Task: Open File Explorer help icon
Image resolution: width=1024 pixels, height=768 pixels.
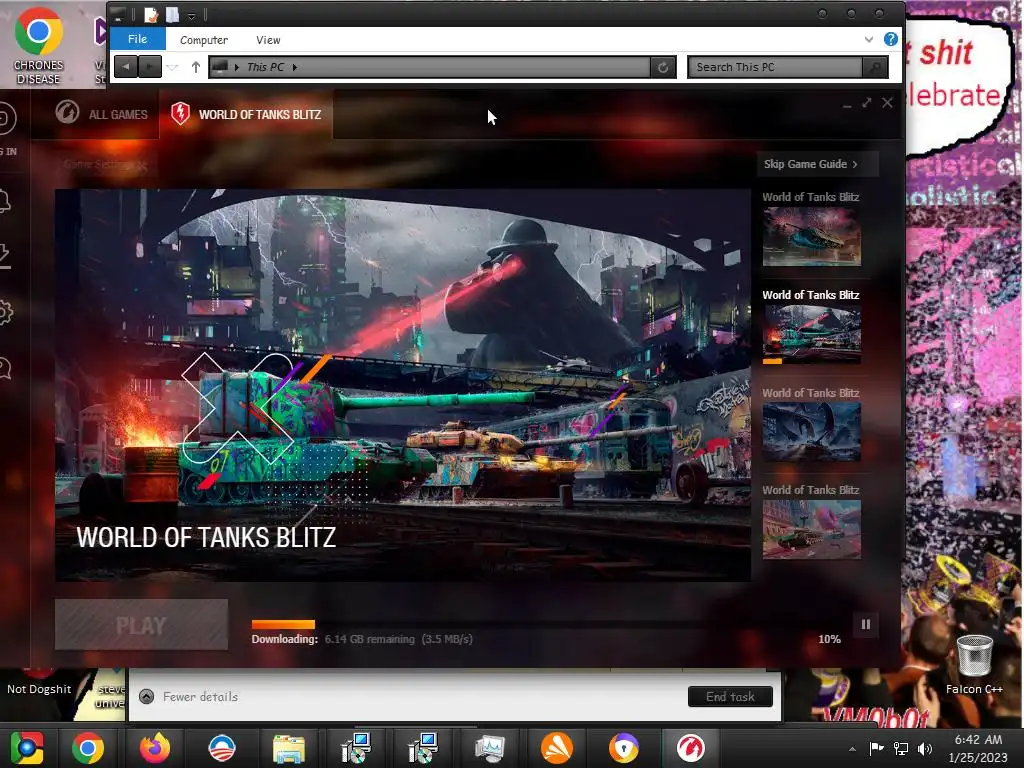Action: tap(891, 39)
